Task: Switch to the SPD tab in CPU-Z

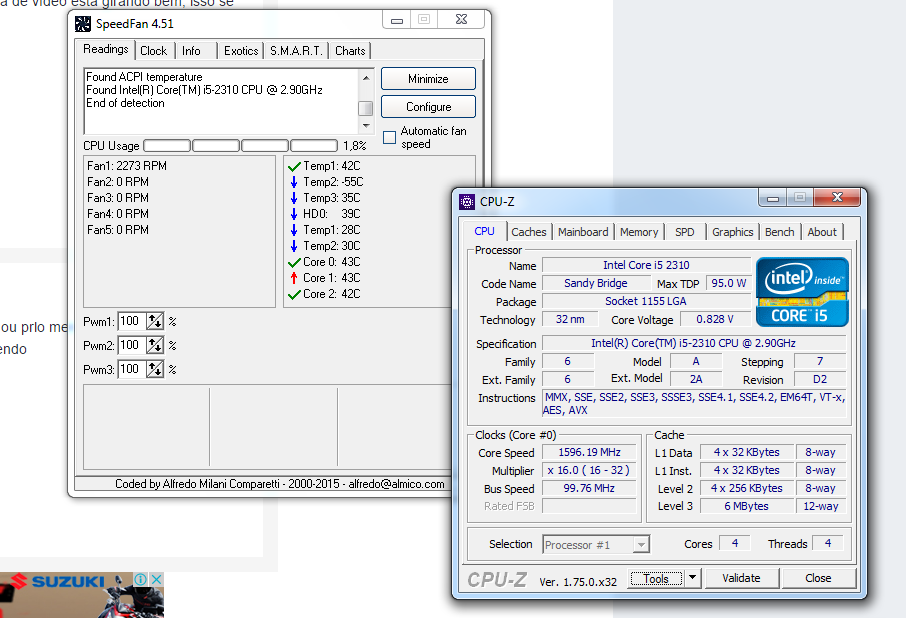Action: tap(685, 232)
